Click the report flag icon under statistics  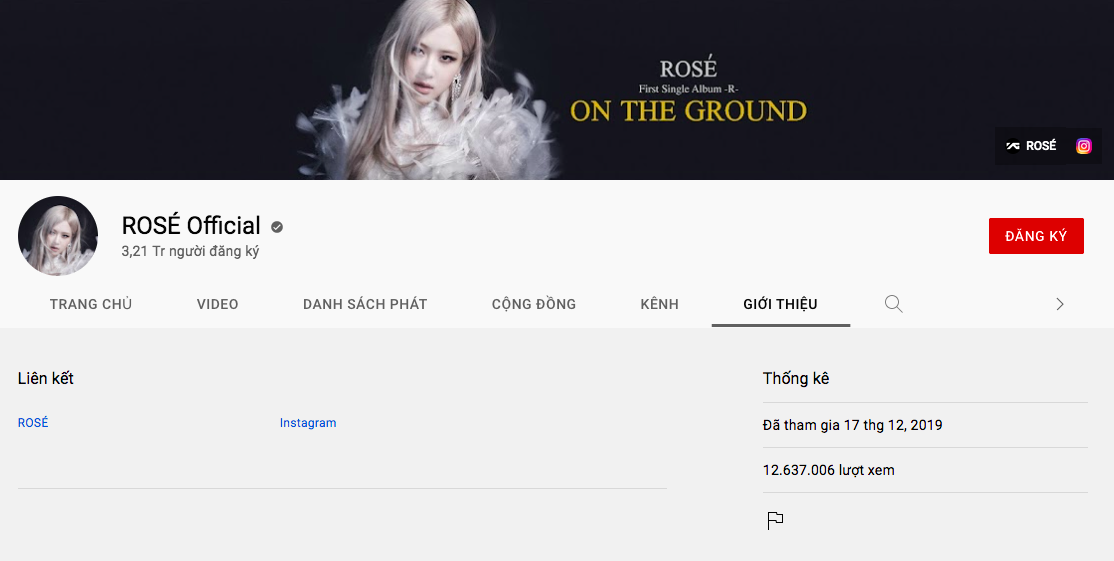coord(775,520)
